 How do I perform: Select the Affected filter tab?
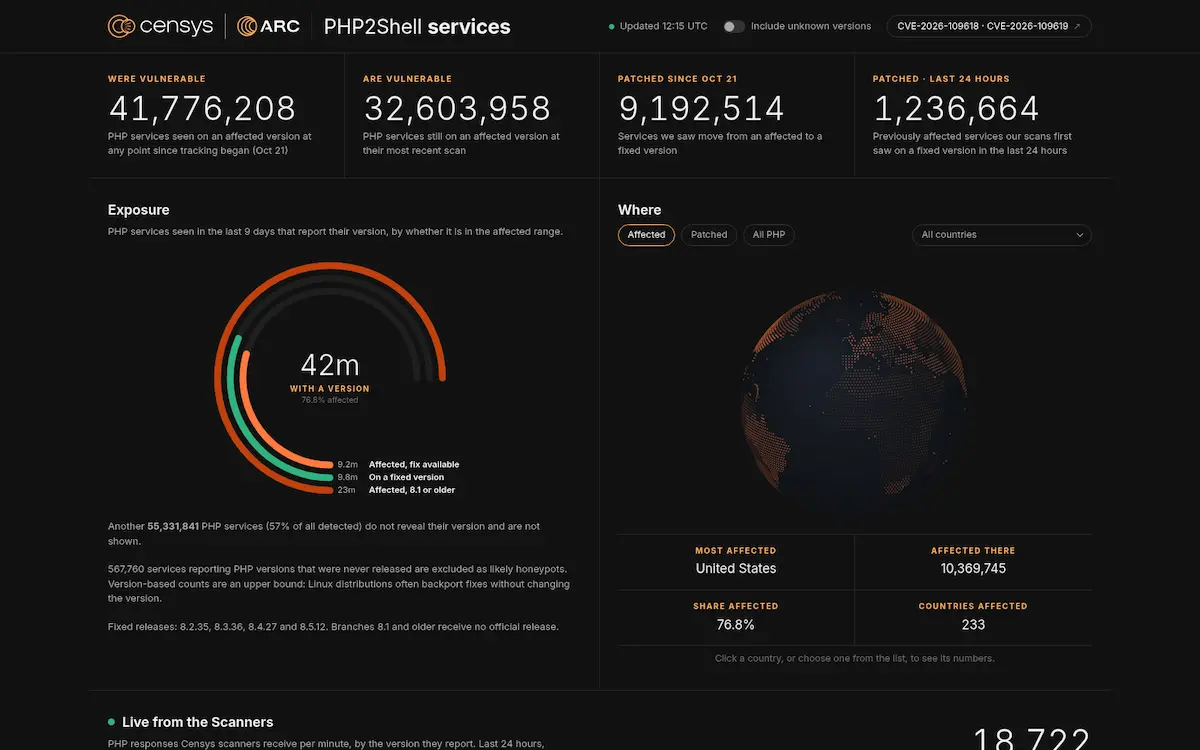[x=646, y=235]
